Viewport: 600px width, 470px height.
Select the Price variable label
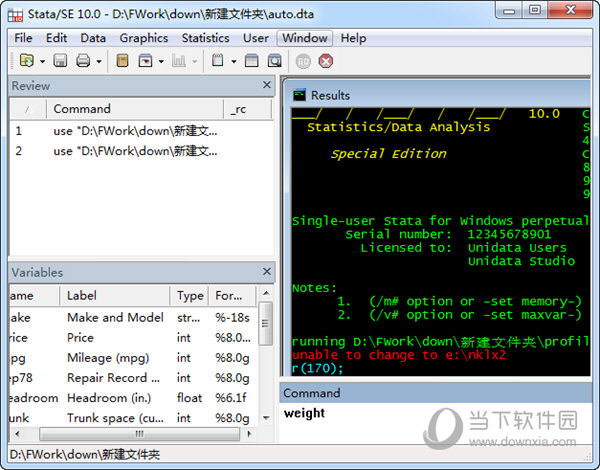(x=80, y=338)
